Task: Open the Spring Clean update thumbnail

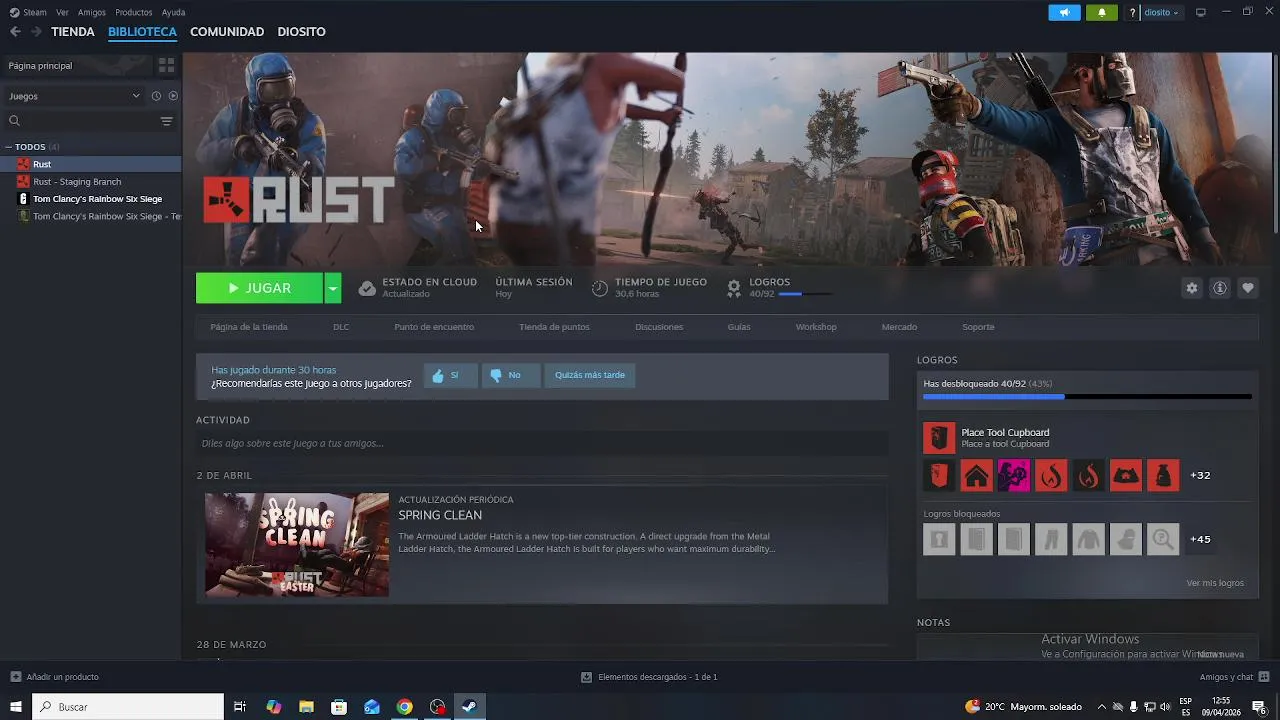Action: tap(297, 545)
